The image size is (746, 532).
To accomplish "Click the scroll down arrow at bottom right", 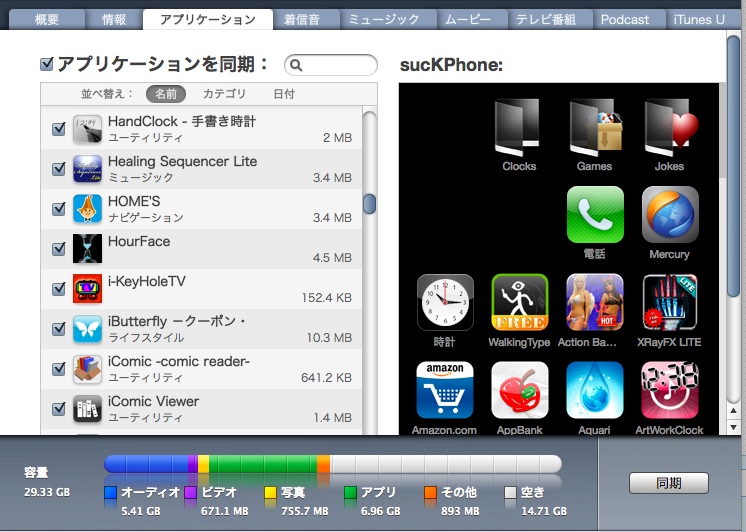I will (733, 427).
